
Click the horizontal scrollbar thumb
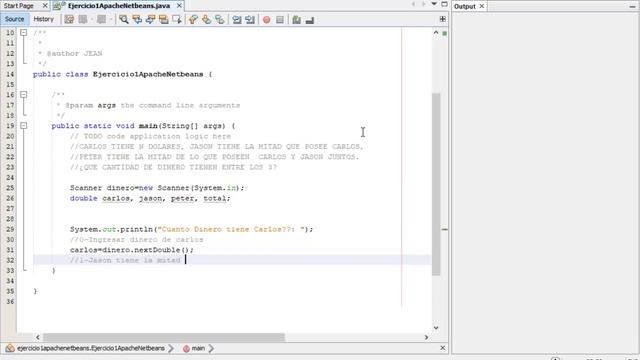[x=164, y=337]
